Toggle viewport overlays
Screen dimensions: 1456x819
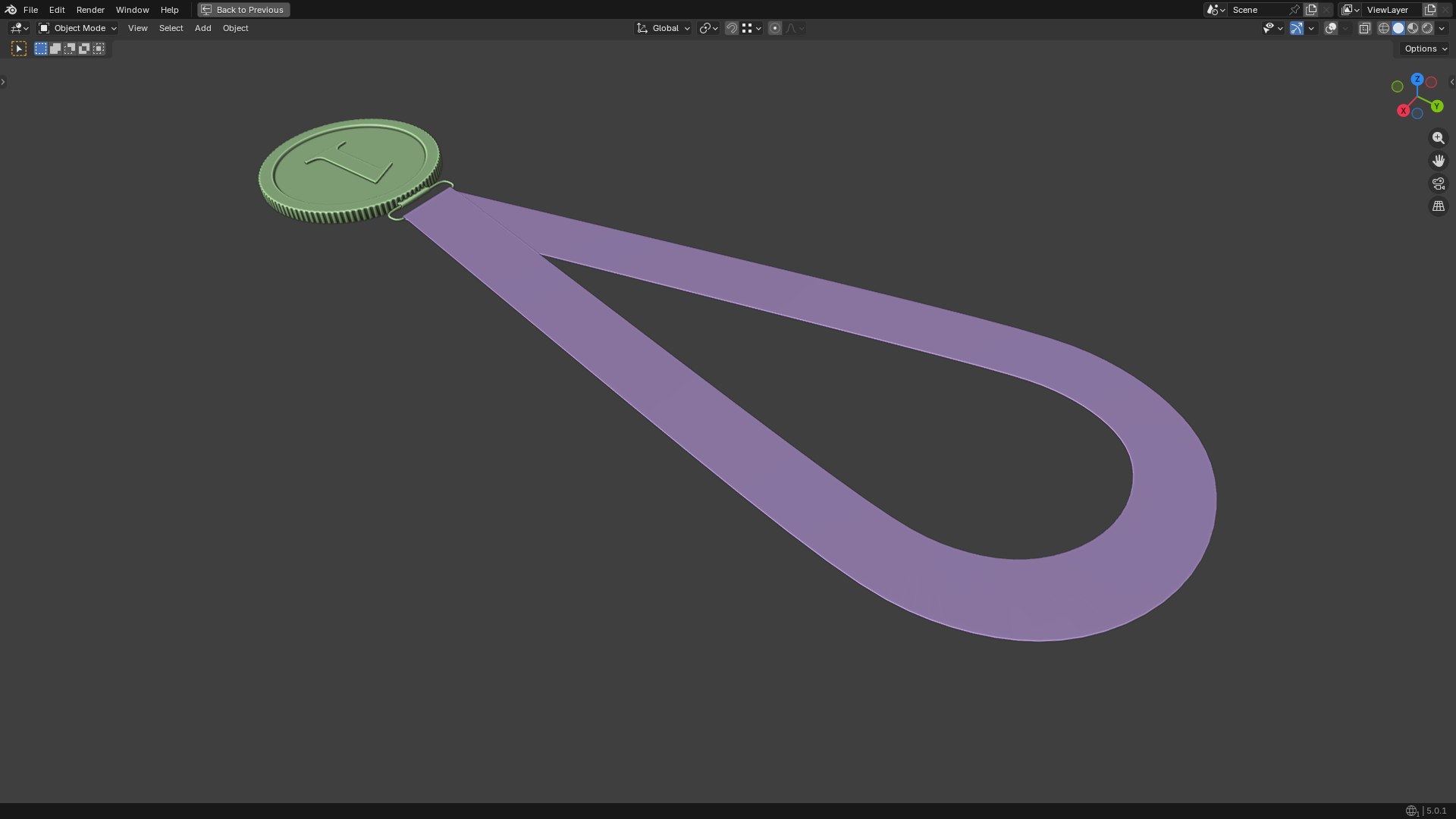tap(1331, 28)
